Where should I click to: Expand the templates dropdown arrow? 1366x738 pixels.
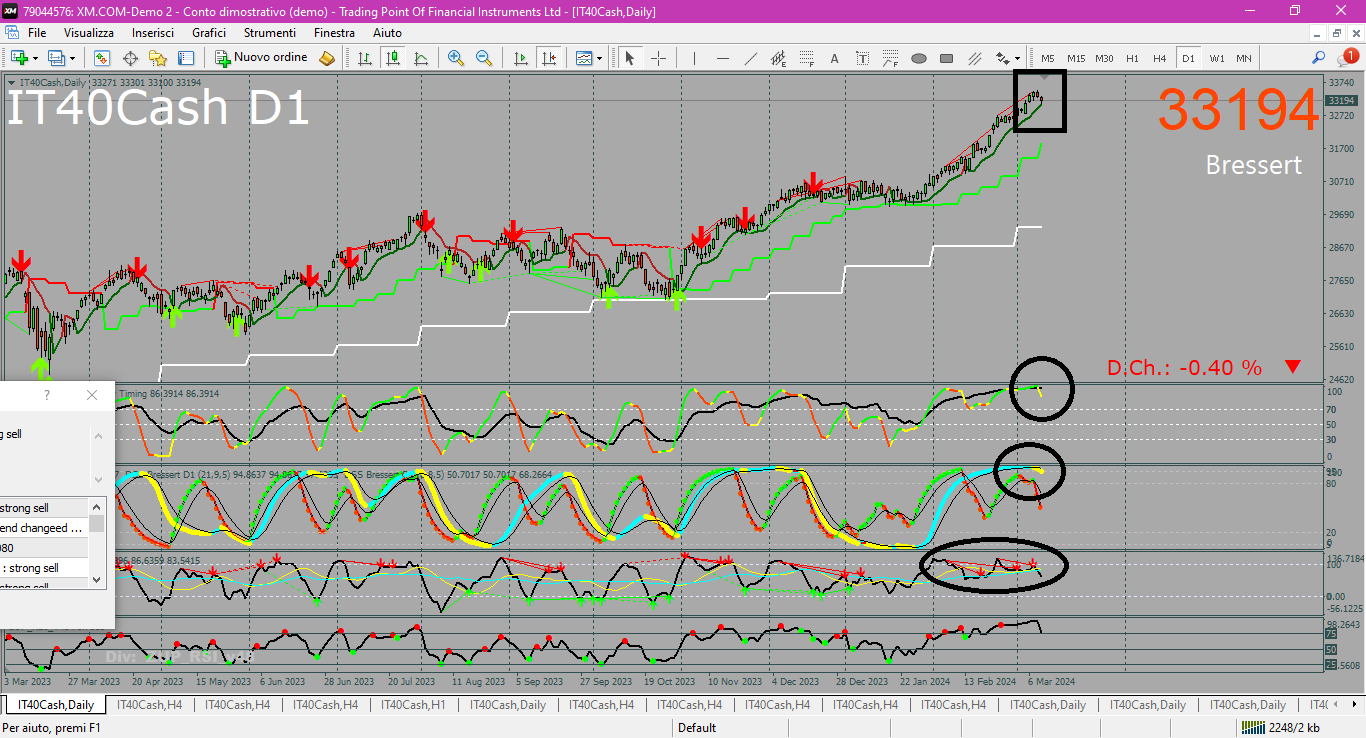click(x=600, y=58)
